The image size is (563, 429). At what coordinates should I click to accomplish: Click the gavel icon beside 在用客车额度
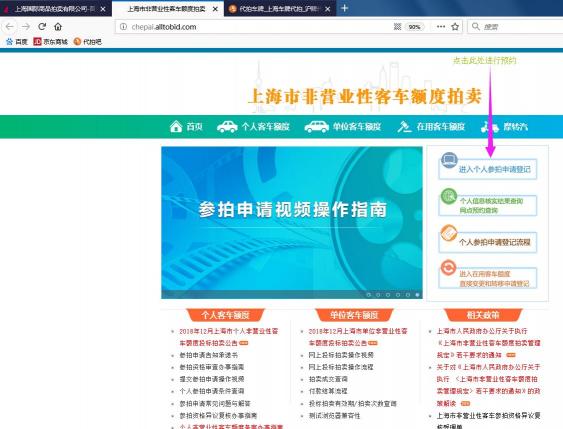404,126
